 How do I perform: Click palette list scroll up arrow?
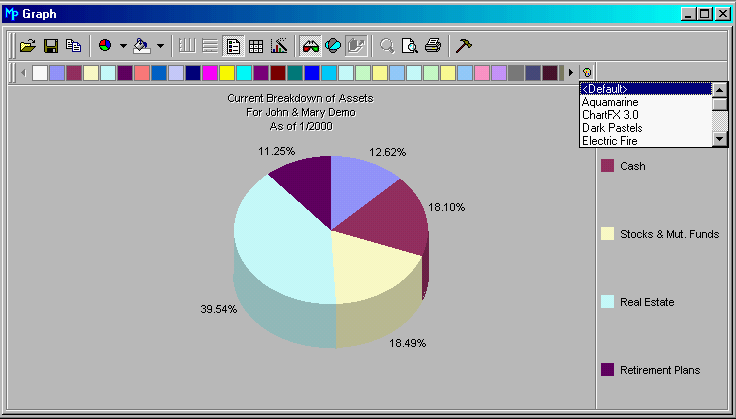pyautogui.click(x=720, y=89)
